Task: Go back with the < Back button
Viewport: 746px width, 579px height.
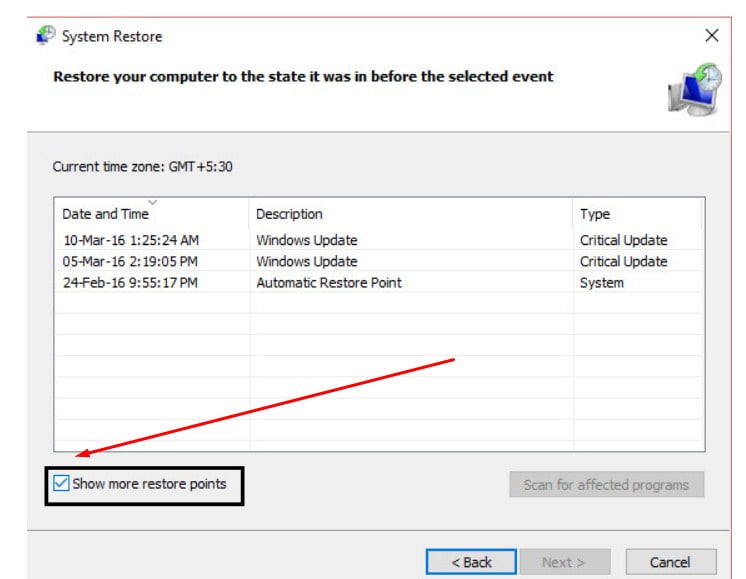Action: click(x=471, y=562)
